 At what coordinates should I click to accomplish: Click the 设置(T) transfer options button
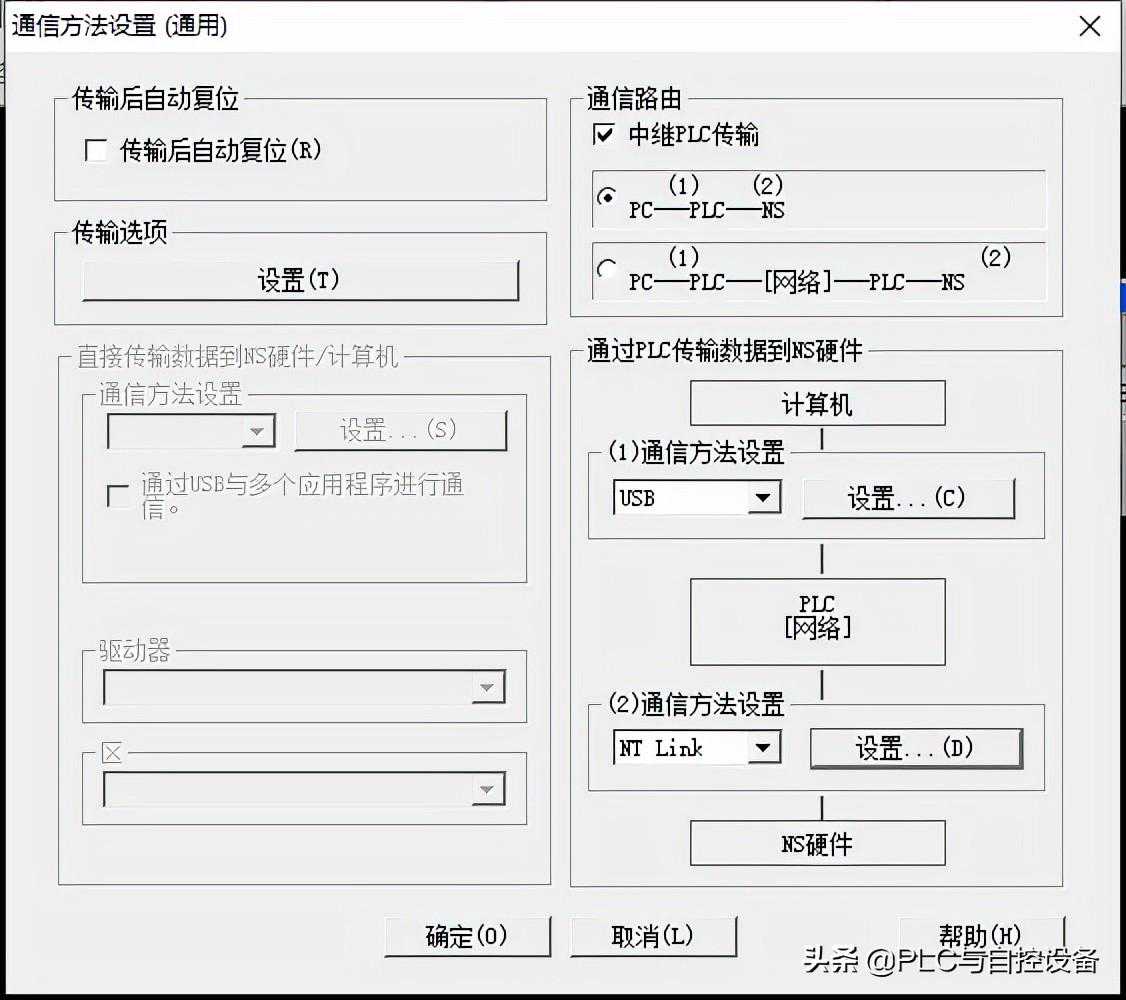[x=300, y=281]
